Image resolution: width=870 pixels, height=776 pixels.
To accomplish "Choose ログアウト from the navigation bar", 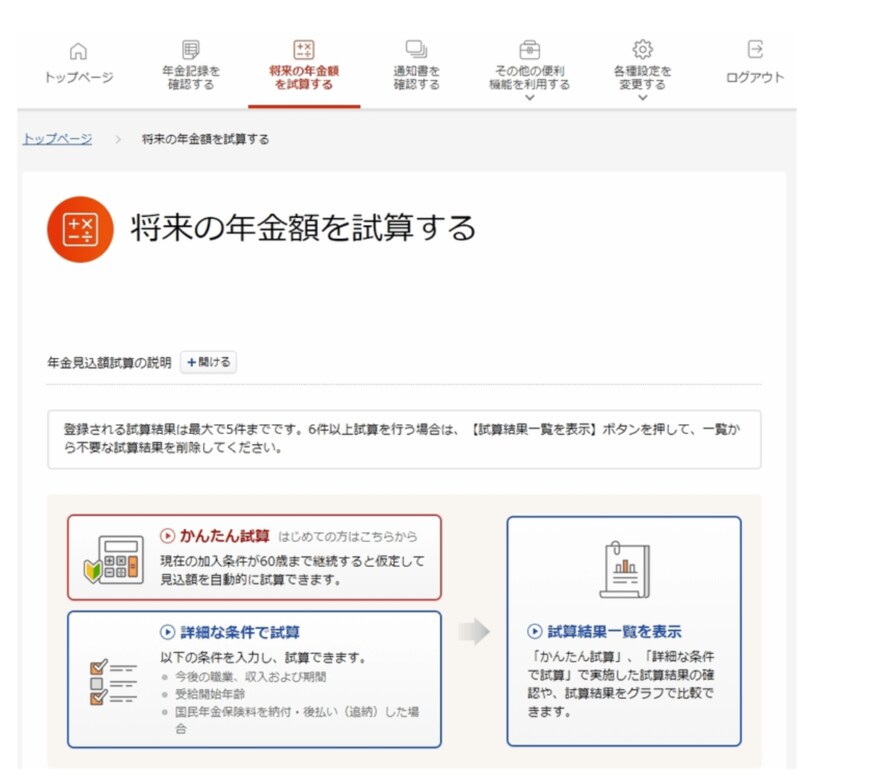I will pyautogui.click(x=757, y=78).
